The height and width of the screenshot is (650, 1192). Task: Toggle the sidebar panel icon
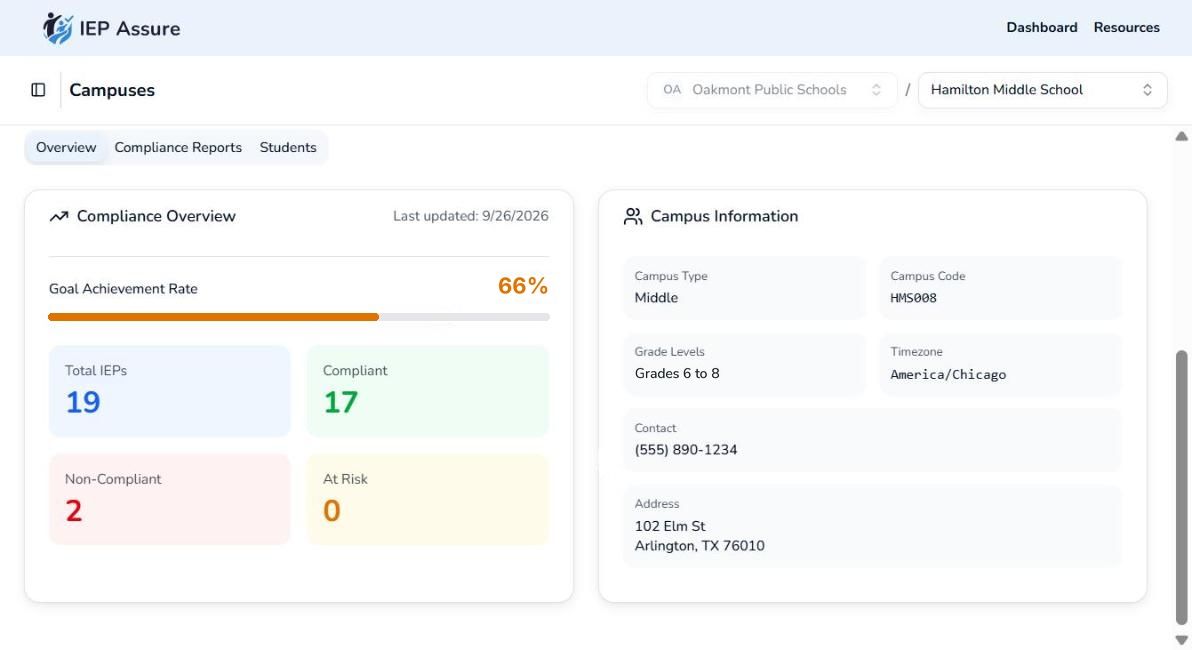38,90
